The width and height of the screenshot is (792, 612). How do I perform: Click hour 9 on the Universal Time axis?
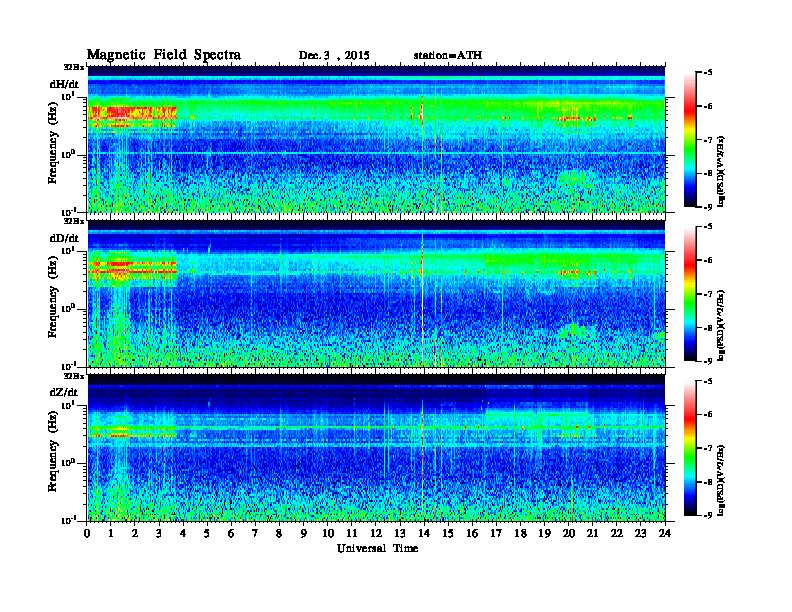[304, 533]
